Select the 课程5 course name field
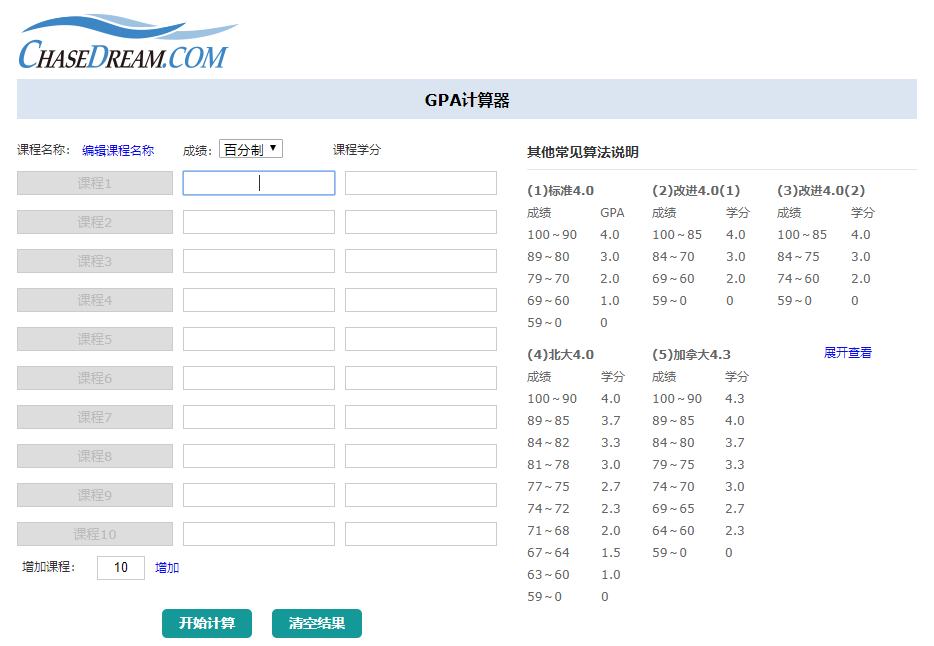The width and height of the screenshot is (934, 646). [x=93, y=338]
